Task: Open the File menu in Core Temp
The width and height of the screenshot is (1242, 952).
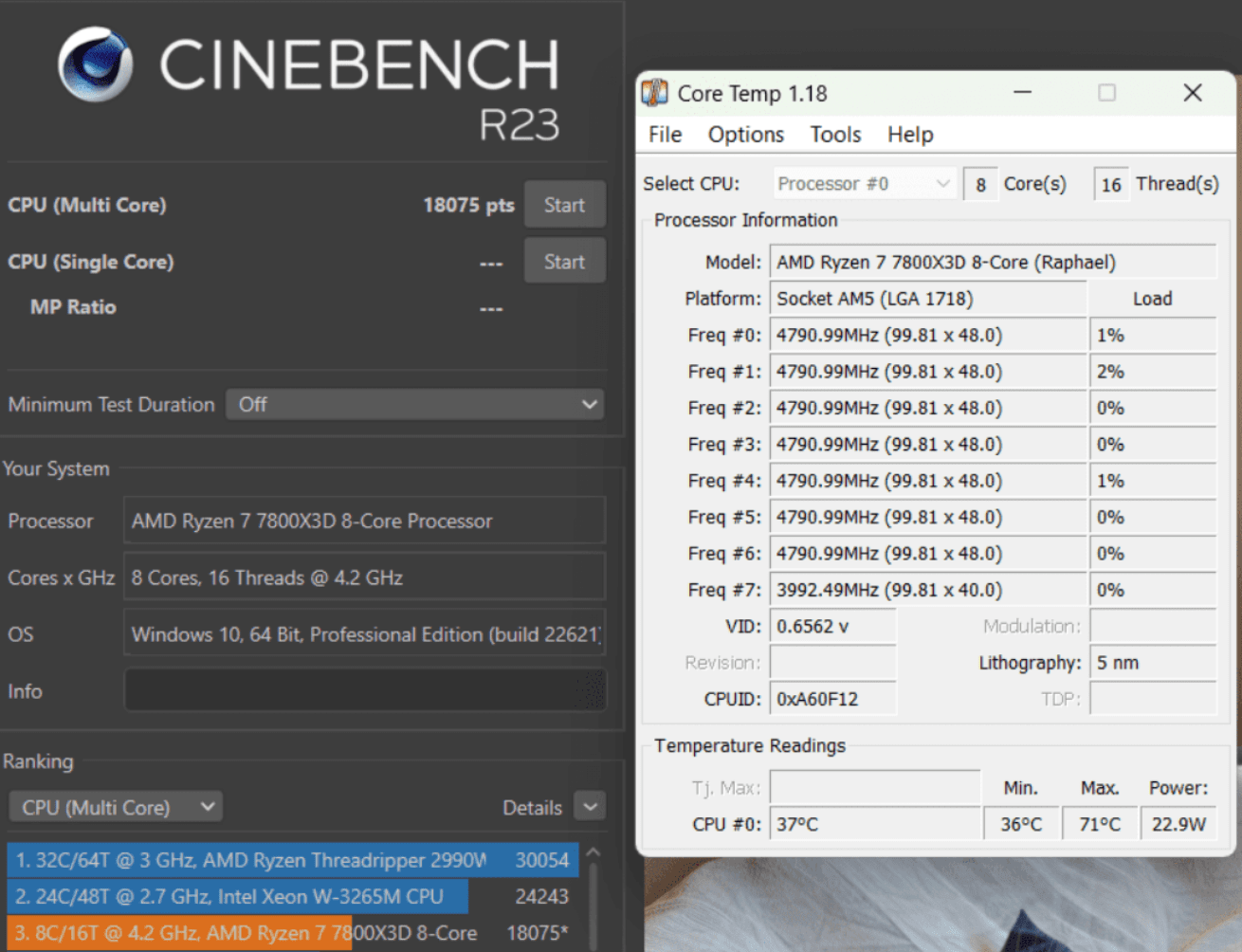Action: point(665,135)
